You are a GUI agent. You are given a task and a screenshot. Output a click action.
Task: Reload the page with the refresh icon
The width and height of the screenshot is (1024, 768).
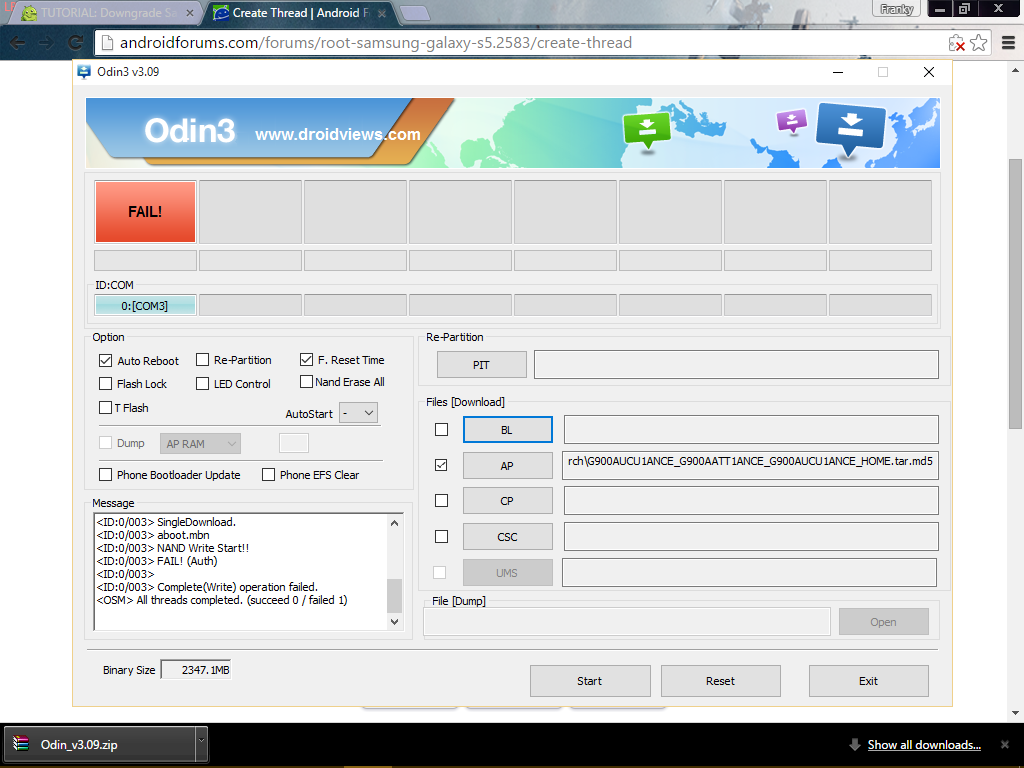pos(76,43)
